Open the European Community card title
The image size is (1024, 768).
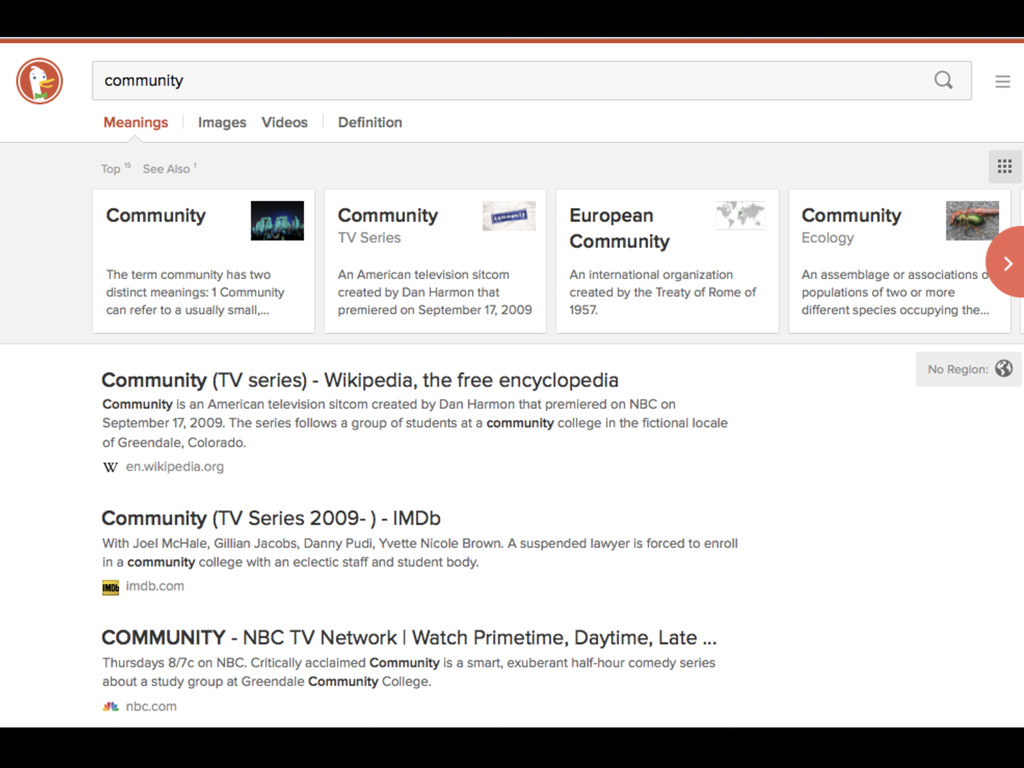tap(620, 229)
